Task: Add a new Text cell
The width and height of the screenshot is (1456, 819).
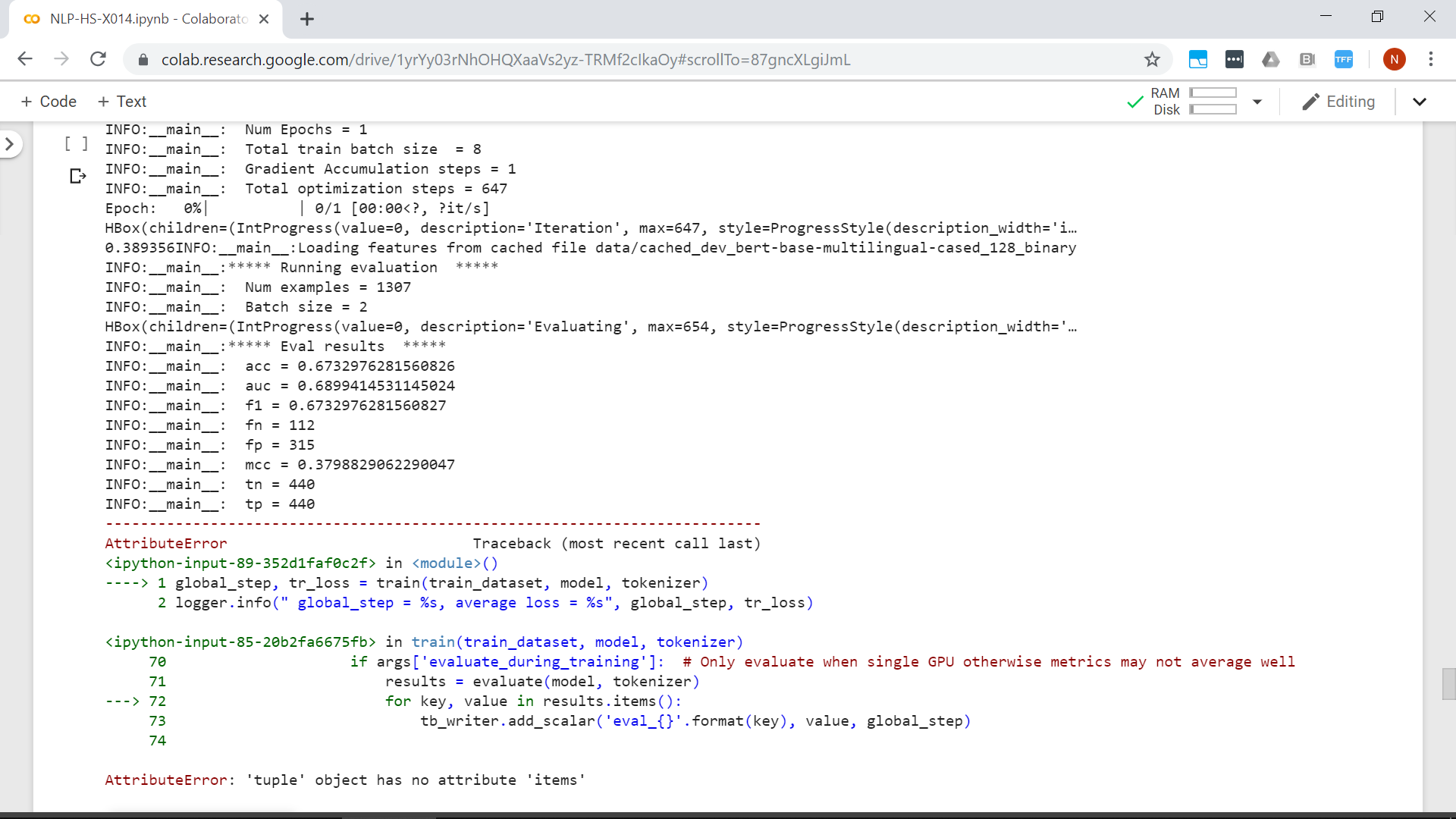Action: click(x=122, y=101)
